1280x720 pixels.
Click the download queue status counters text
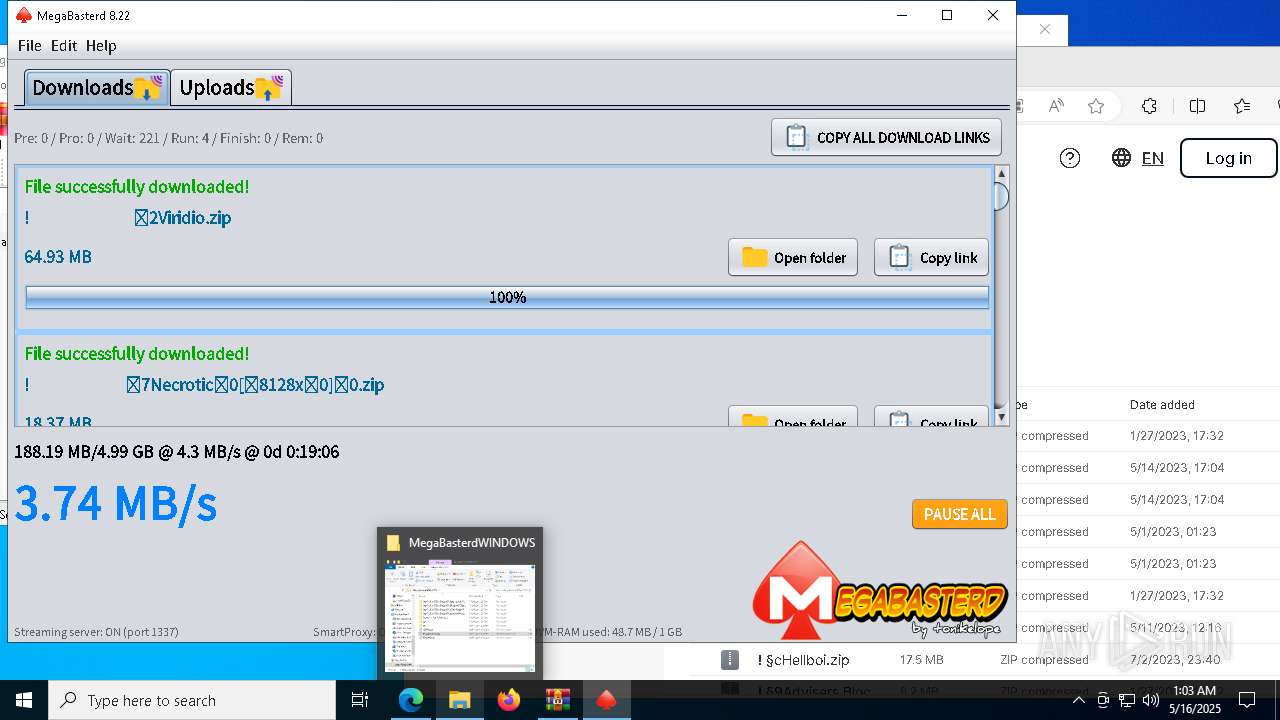pos(169,138)
